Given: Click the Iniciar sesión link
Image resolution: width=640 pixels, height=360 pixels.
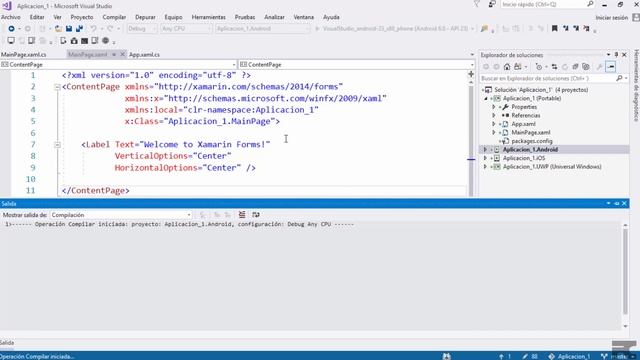Looking at the screenshot, I should coord(611,18).
